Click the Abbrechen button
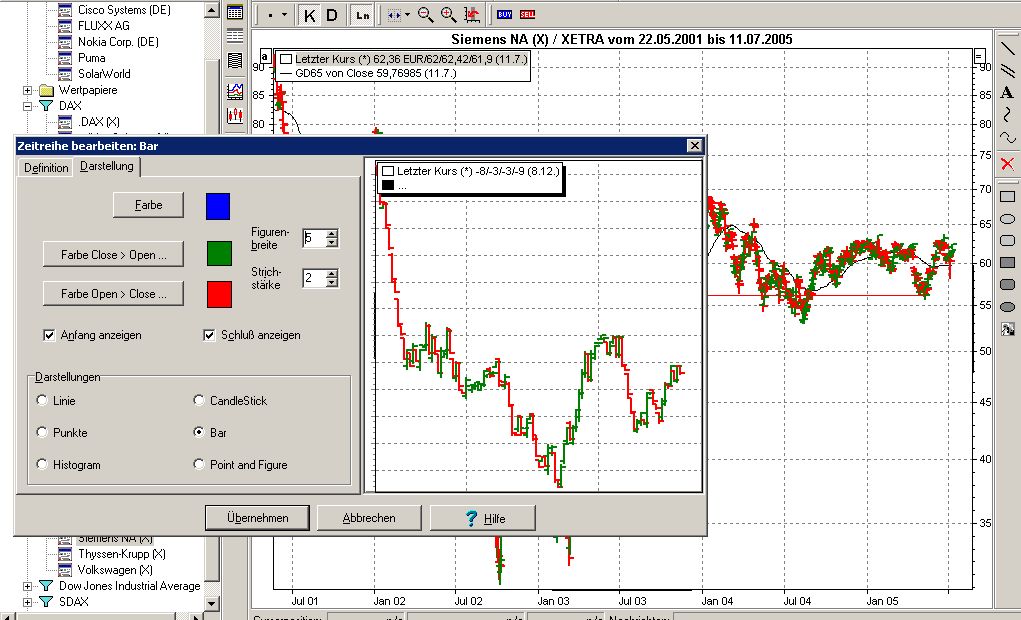This screenshot has width=1021, height=620. (x=369, y=518)
